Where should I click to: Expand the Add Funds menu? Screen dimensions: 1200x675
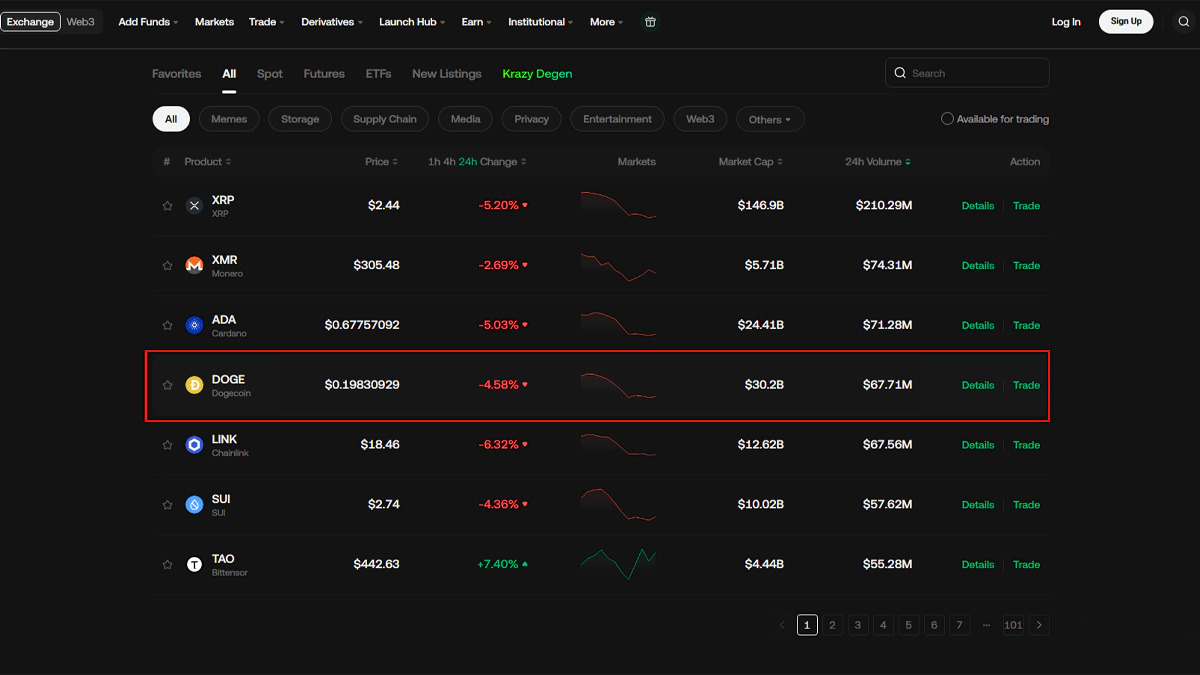click(148, 22)
